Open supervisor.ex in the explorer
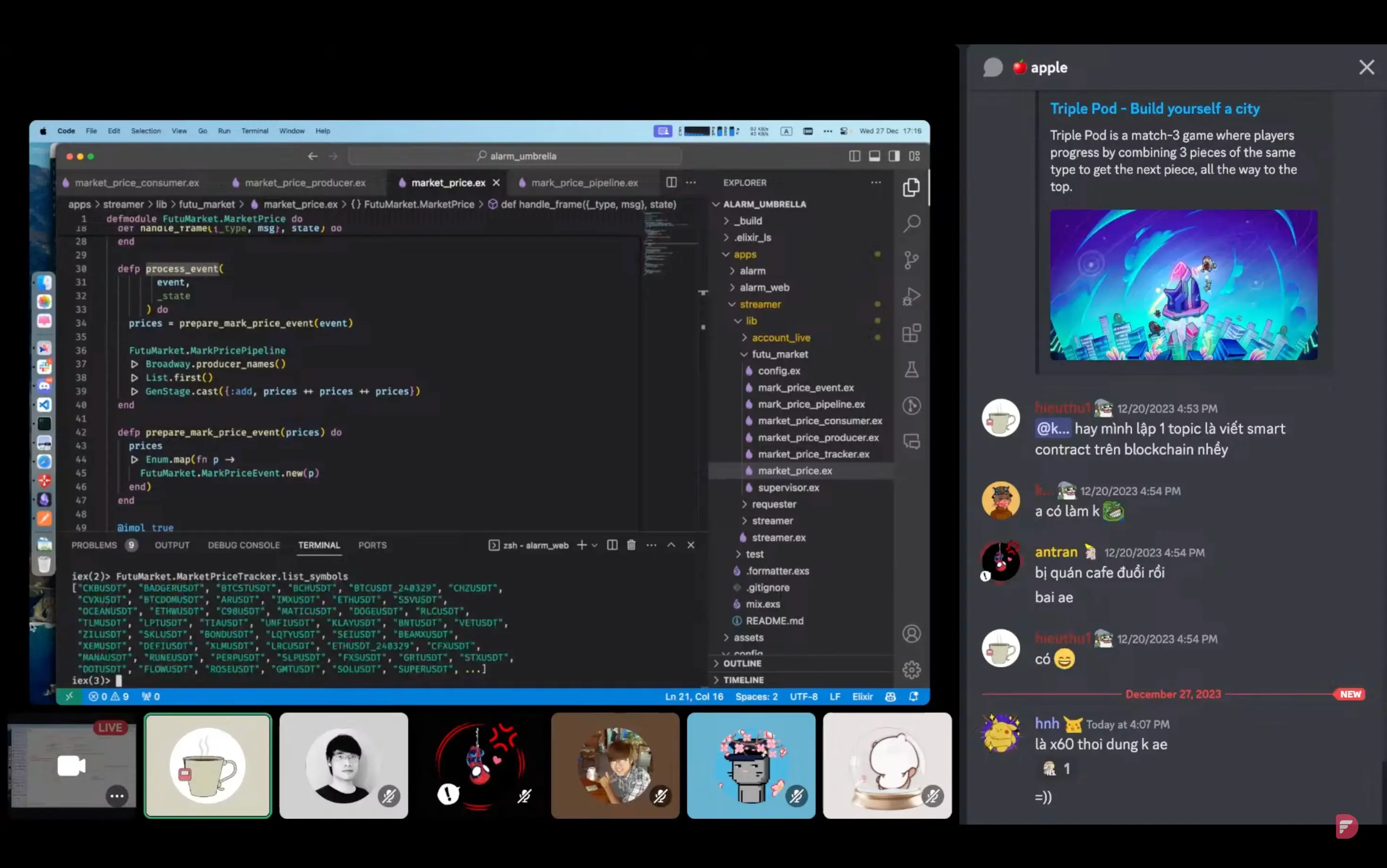 (x=788, y=487)
